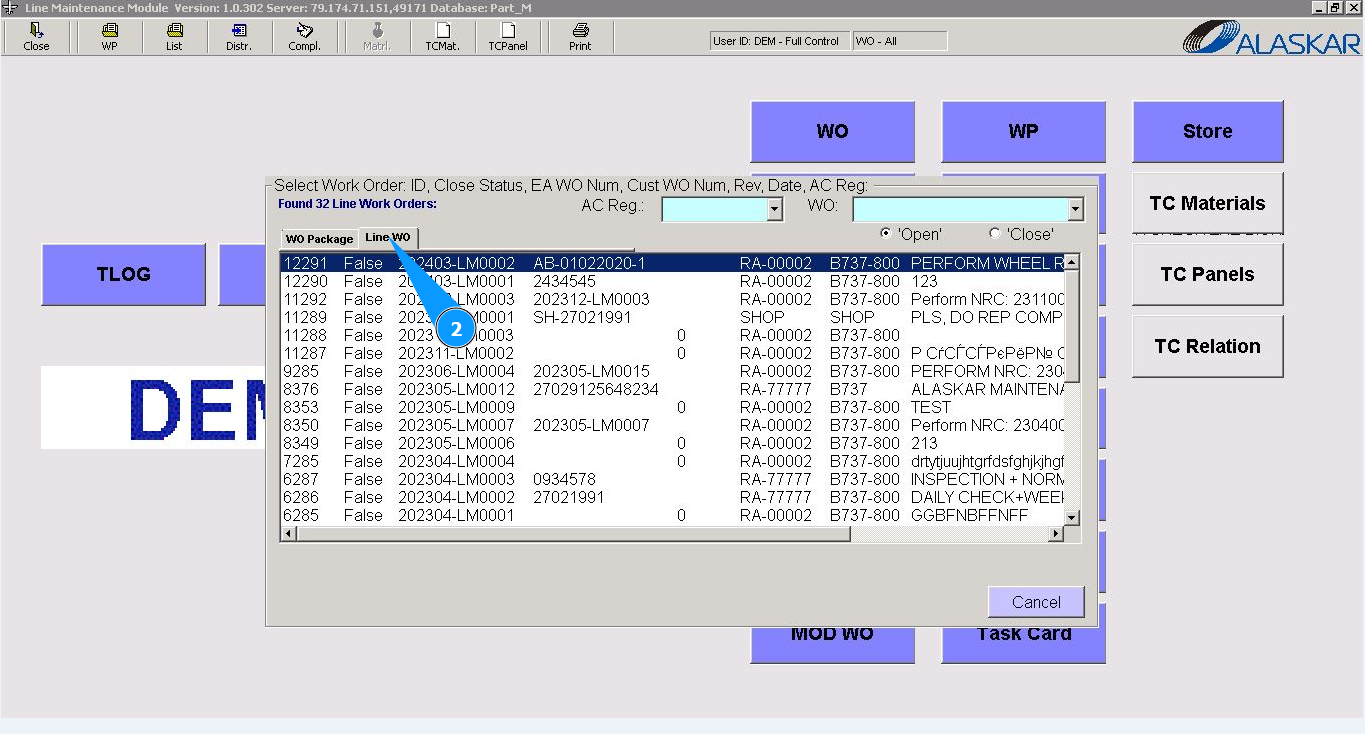Open TCMat. from the toolbar

[442, 37]
